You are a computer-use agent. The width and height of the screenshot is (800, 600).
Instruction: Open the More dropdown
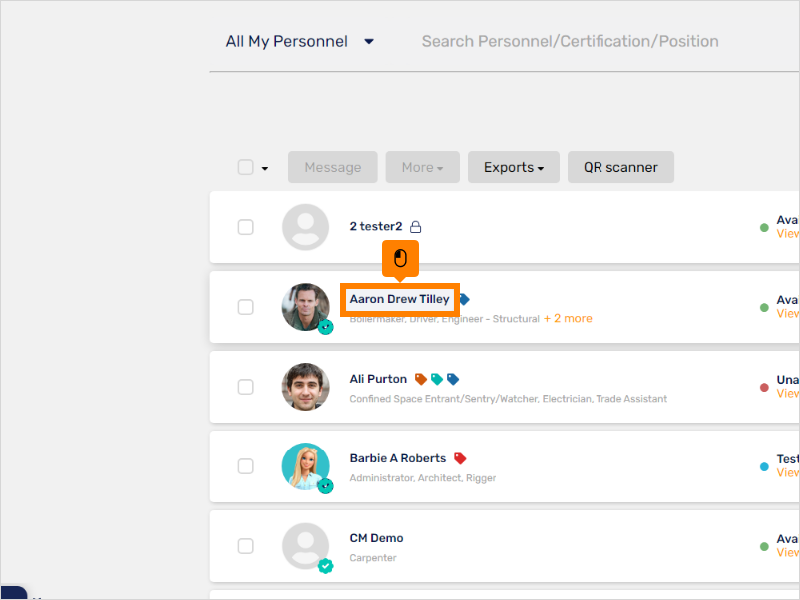pyautogui.click(x=422, y=167)
